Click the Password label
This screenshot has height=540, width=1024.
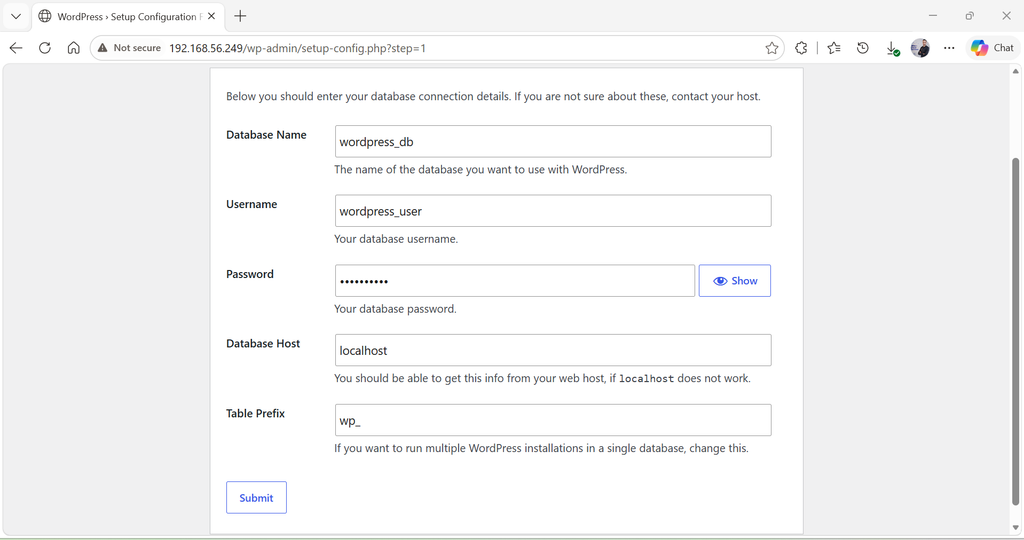tap(249, 274)
